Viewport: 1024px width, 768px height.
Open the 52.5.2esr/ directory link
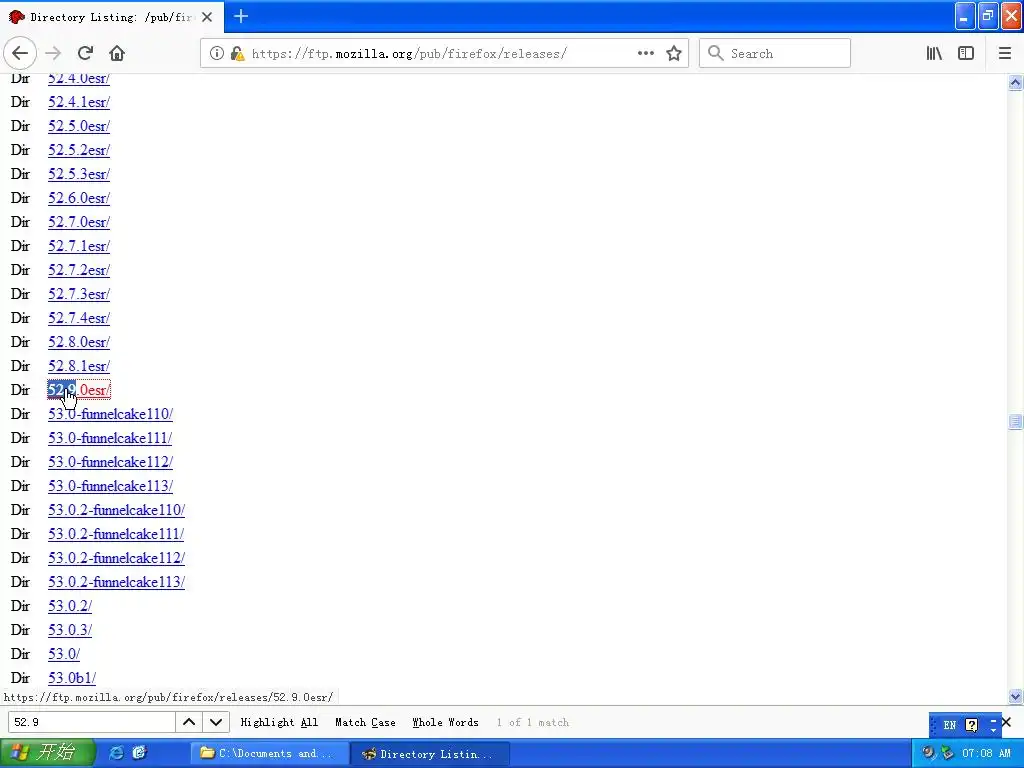click(79, 150)
